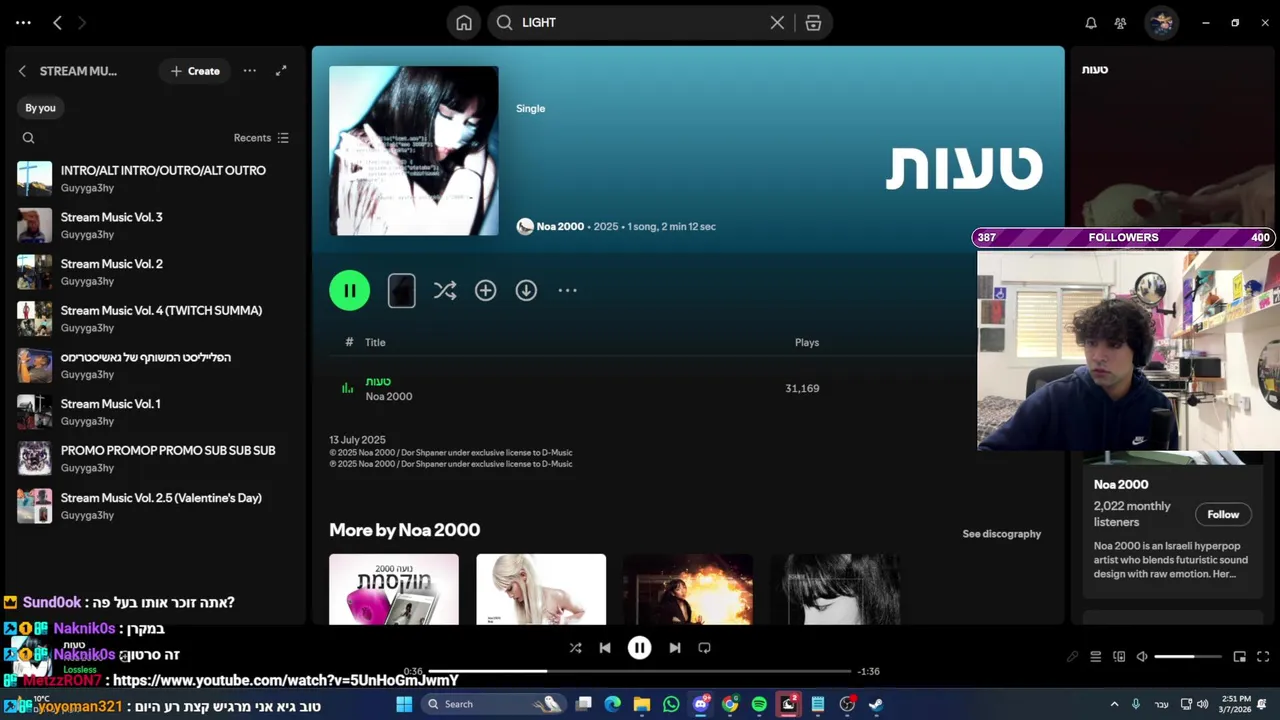Show hidden system tray icons
Viewport: 1280px width, 720px height.
tap(1114, 704)
